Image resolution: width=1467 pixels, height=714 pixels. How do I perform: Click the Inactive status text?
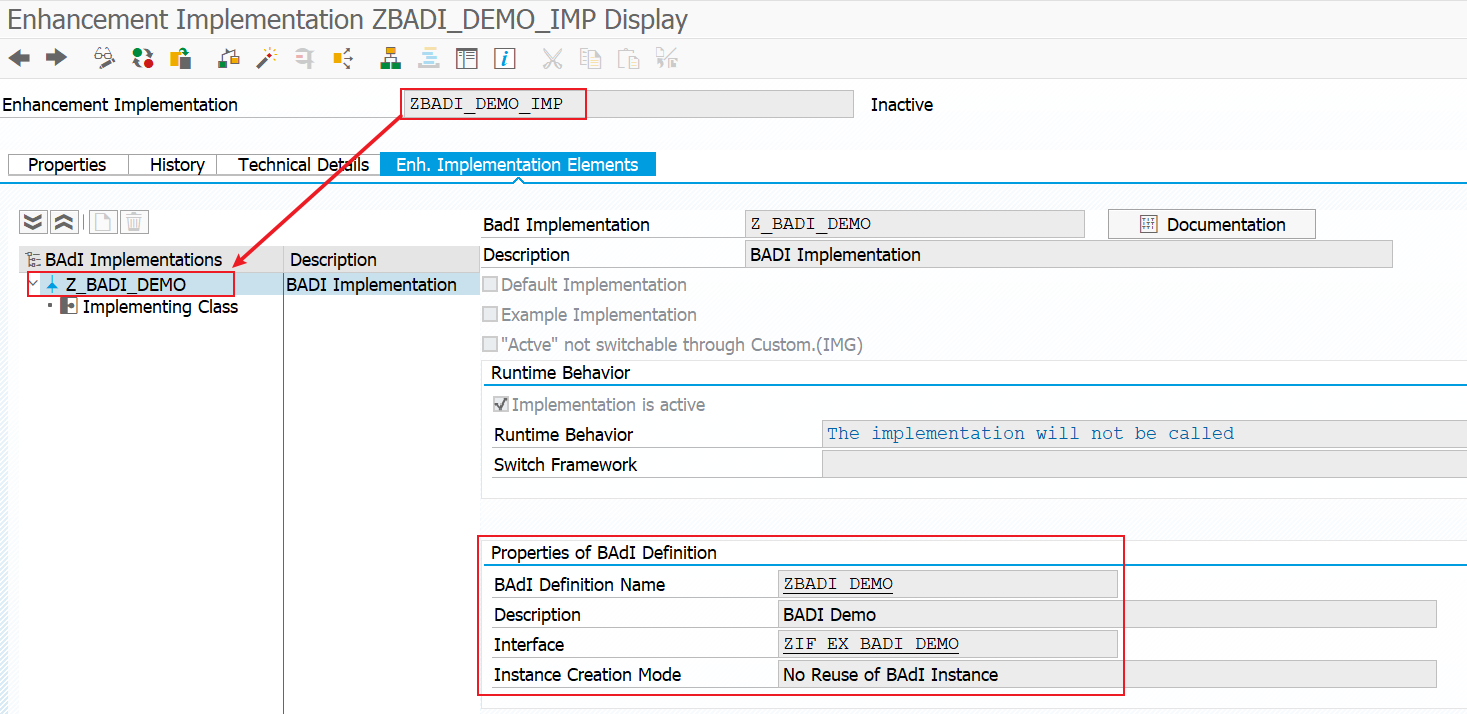coord(902,105)
